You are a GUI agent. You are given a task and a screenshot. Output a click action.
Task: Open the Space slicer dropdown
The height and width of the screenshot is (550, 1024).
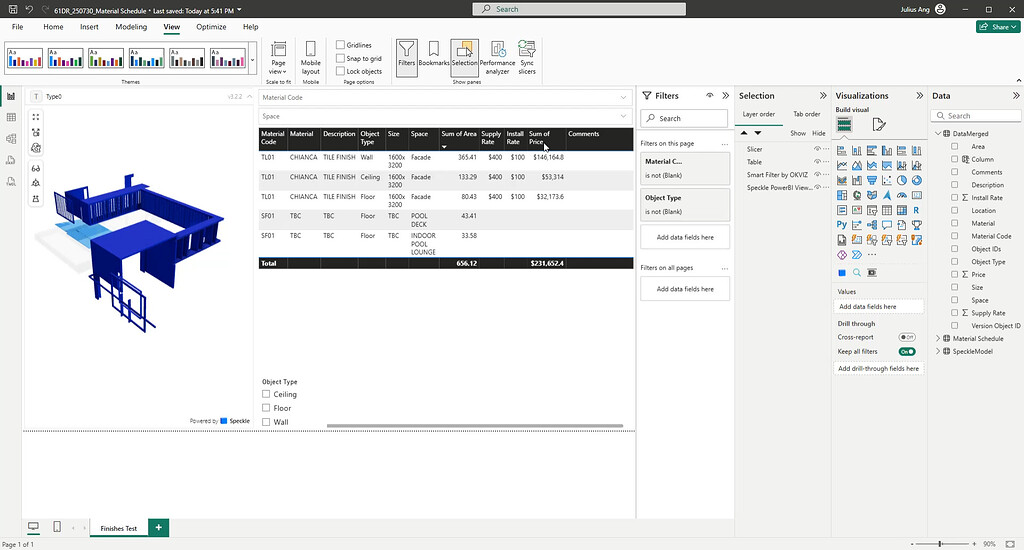click(x=623, y=116)
